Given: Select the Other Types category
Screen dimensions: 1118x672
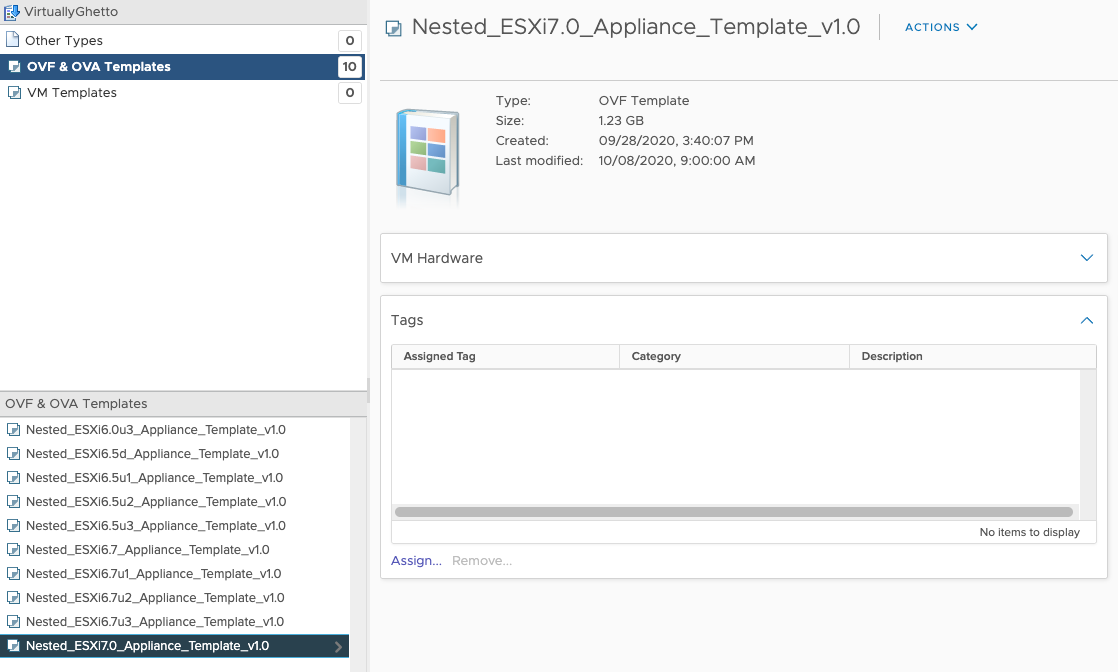Looking at the screenshot, I should 64,40.
